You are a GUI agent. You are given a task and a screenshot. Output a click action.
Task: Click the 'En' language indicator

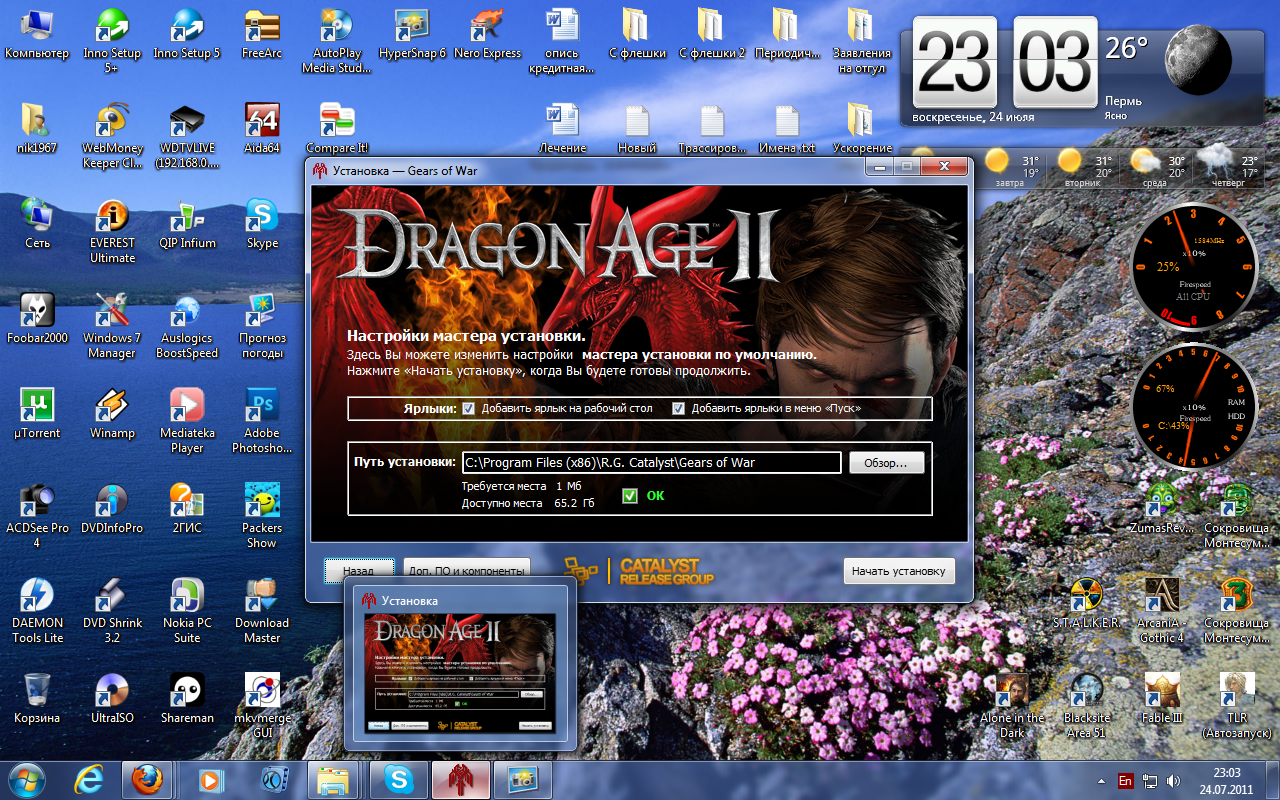tap(1125, 781)
